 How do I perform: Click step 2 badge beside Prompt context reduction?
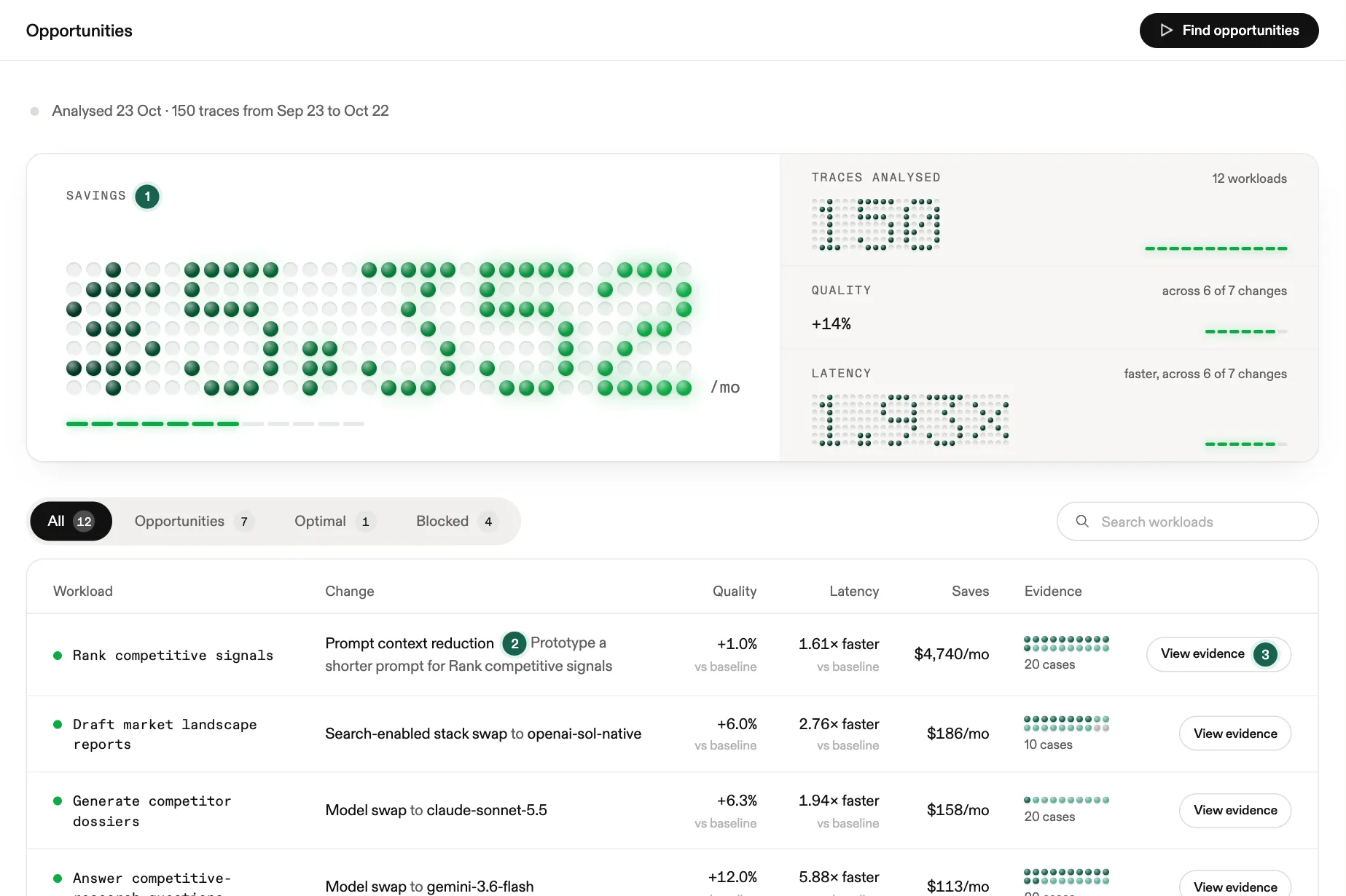click(514, 643)
